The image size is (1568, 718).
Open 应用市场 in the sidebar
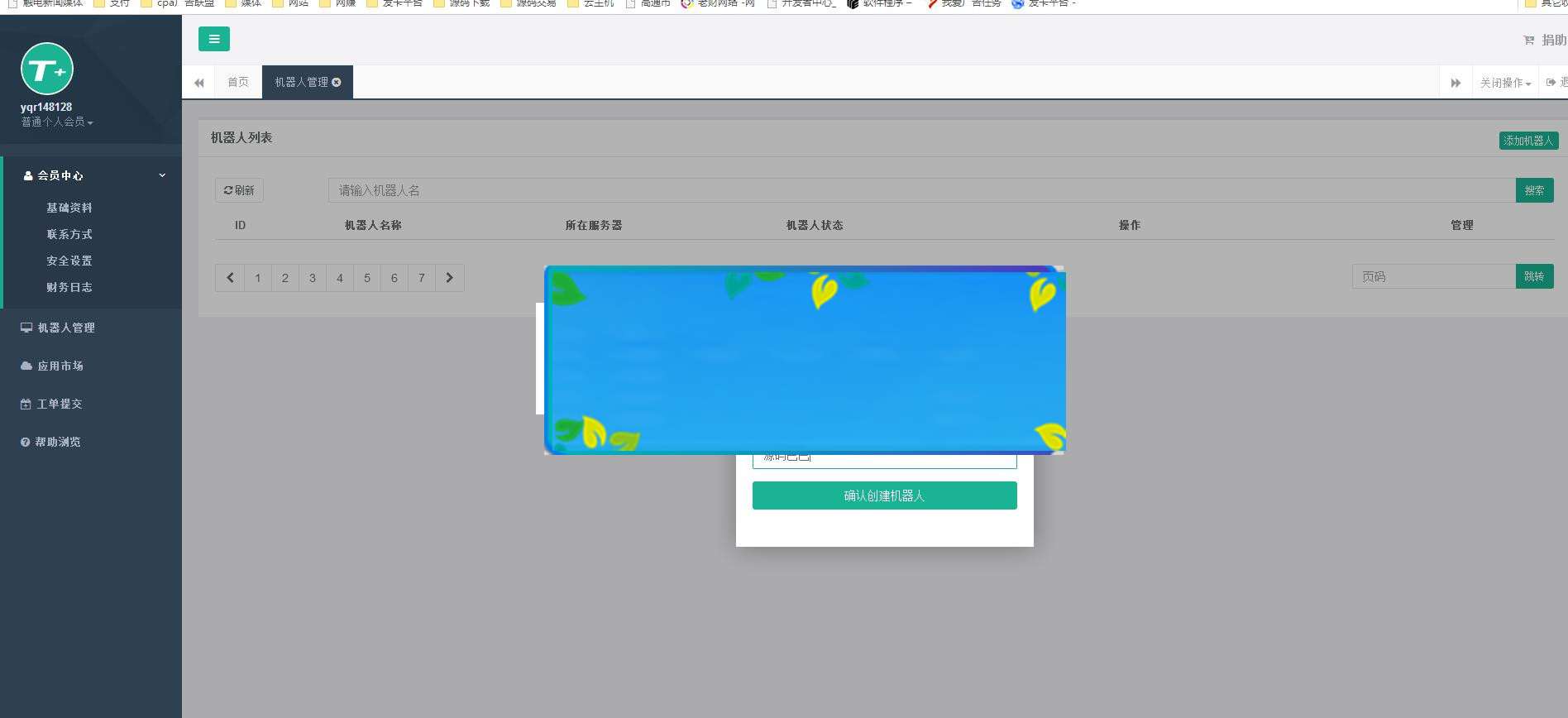tap(60, 366)
